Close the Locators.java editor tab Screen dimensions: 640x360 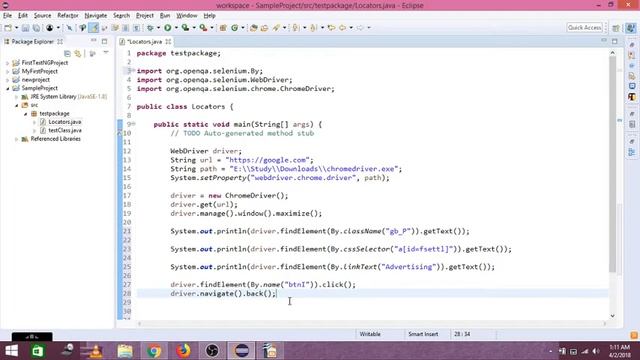[x=168, y=42]
